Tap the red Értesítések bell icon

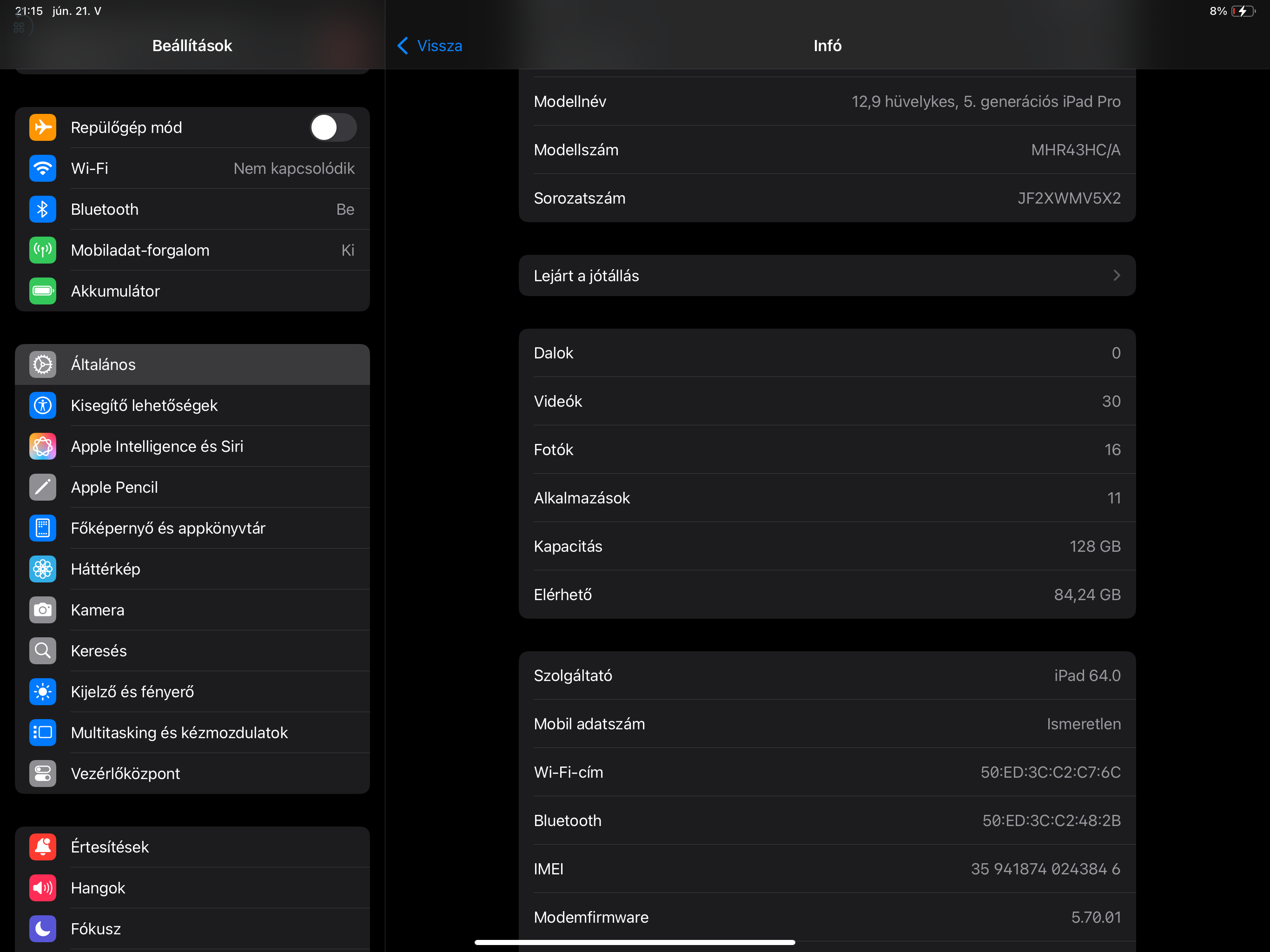click(x=42, y=847)
